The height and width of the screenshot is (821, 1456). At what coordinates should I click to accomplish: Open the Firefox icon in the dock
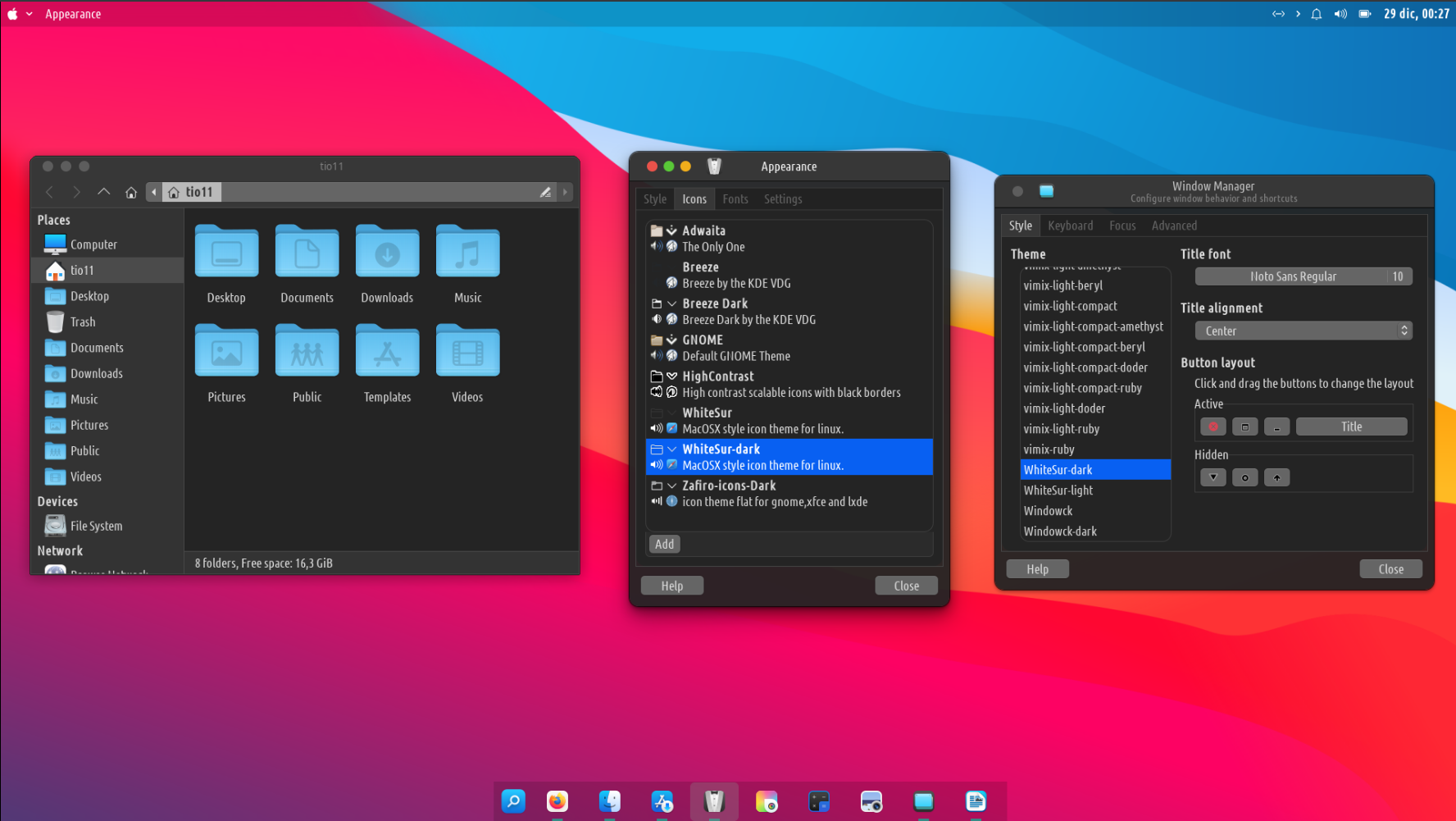(x=557, y=801)
